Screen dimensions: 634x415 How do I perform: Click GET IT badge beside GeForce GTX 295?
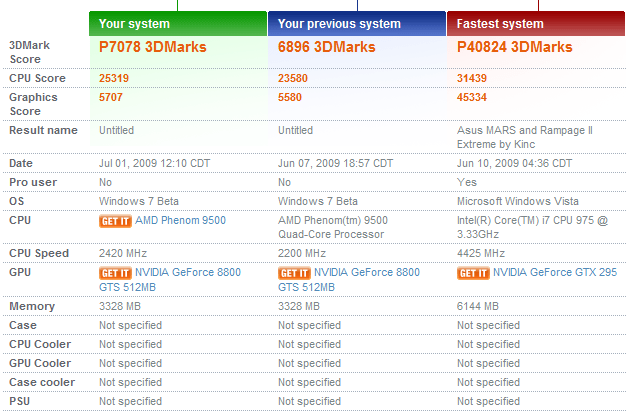tap(473, 273)
